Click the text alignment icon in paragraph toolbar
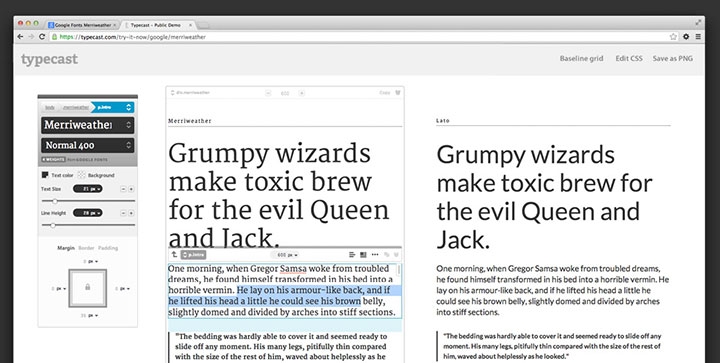This screenshot has height=363, width=720. pos(352,255)
